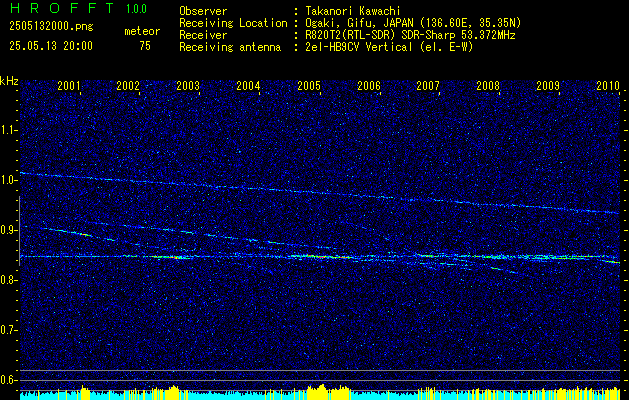Click the 1.1 frequency axis label
The width and height of the screenshot is (629, 400).
click(x=8, y=130)
